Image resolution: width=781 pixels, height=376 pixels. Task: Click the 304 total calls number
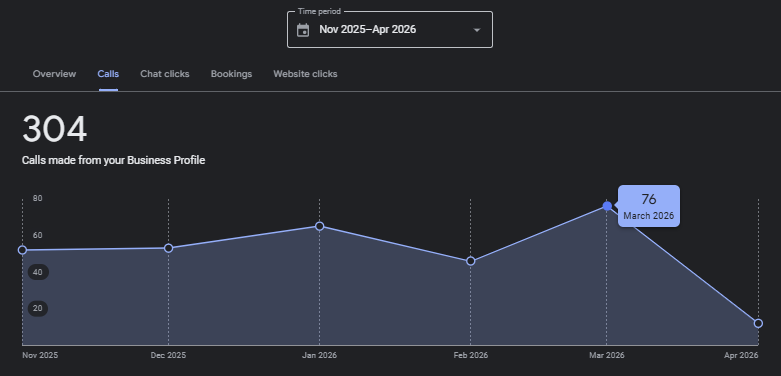tap(55, 129)
